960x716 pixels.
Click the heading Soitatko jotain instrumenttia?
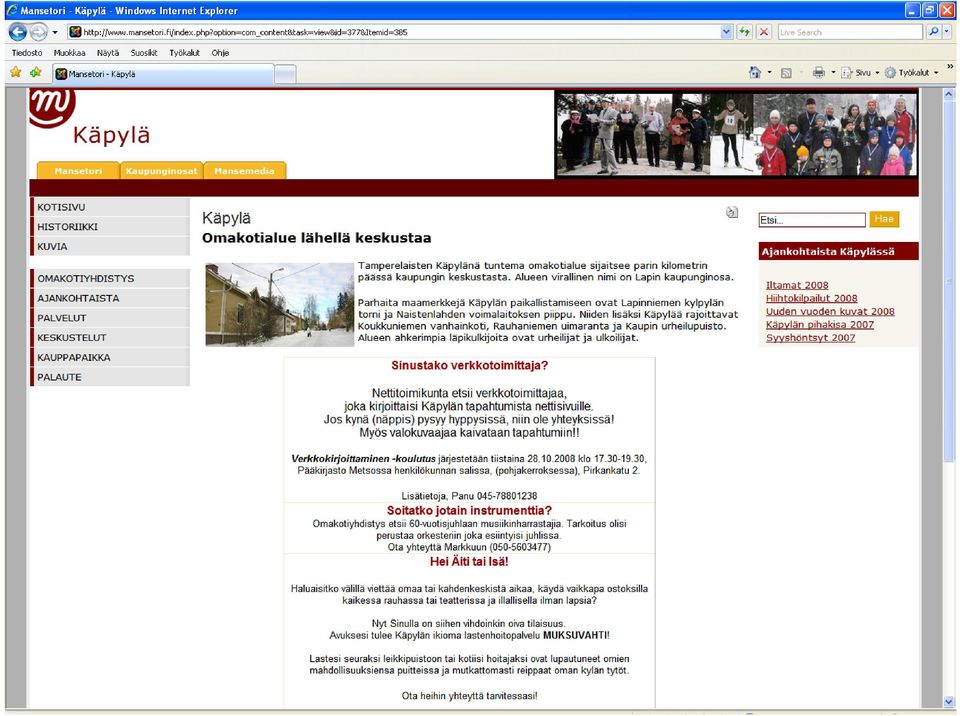click(470, 510)
